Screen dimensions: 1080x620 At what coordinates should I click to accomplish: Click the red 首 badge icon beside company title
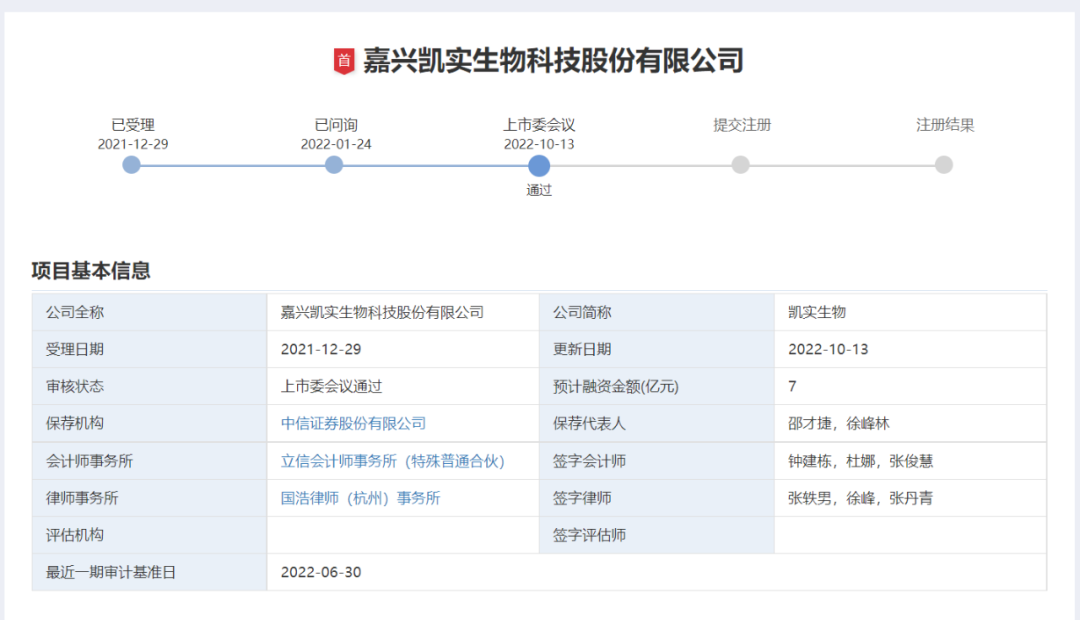point(344,61)
